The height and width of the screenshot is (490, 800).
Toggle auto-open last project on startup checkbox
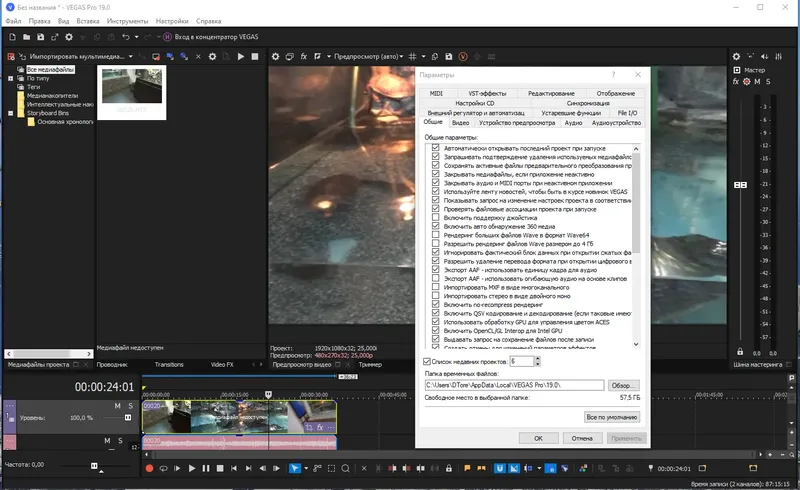(435, 147)
